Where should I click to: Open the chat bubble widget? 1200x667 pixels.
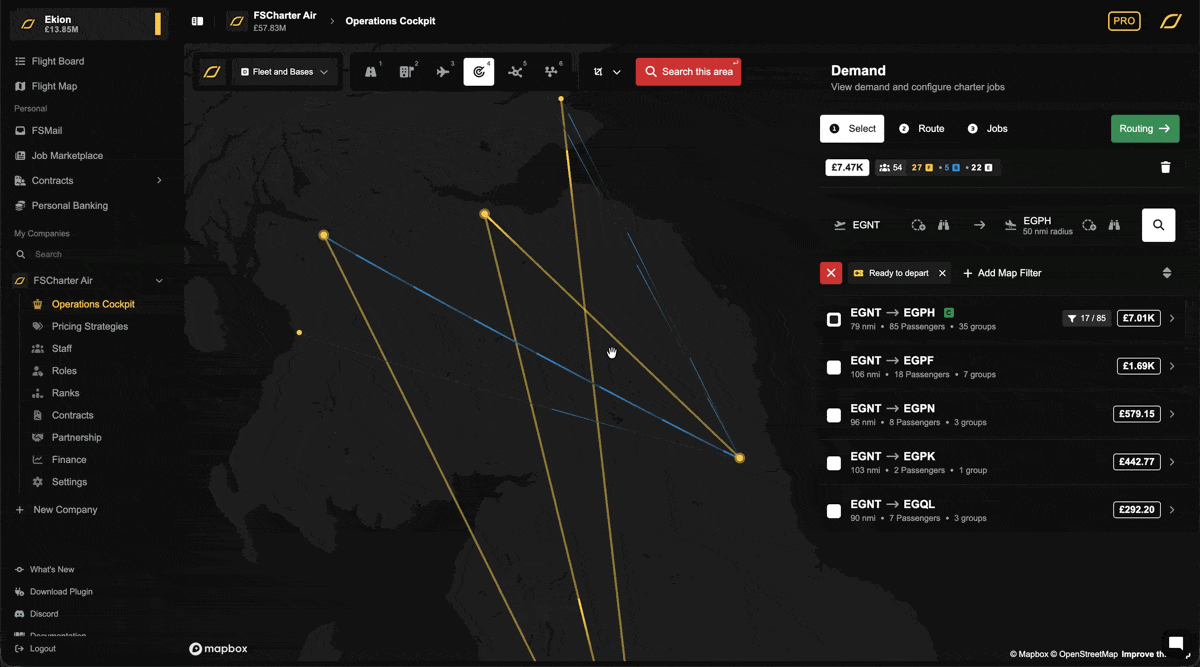click(1176, 642)
